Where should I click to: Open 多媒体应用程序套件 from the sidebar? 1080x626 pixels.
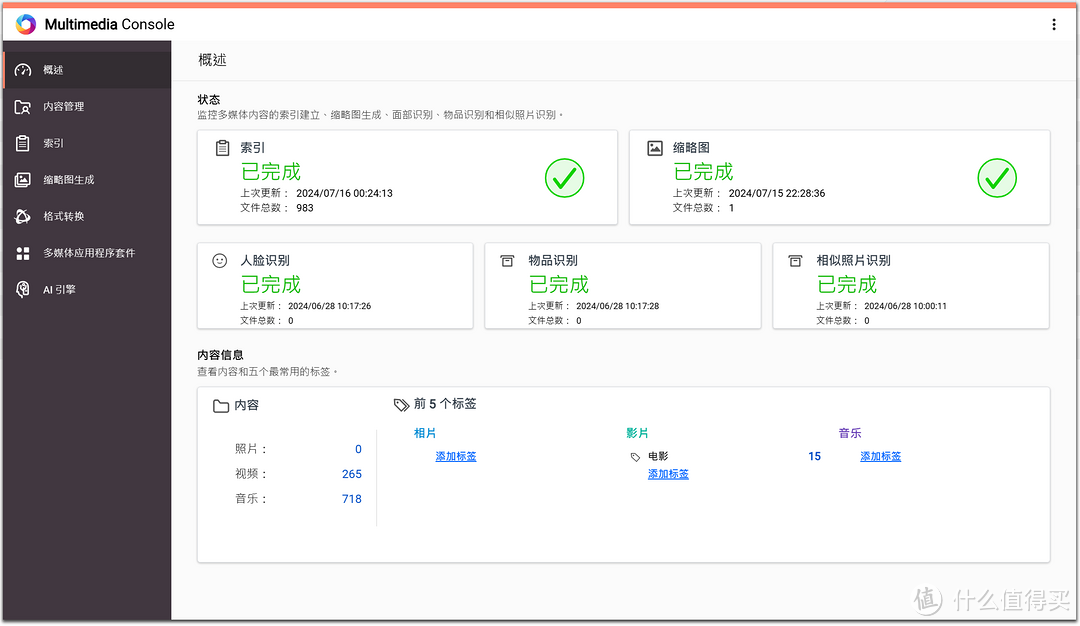pyautogui.click(x=22, y=252)
